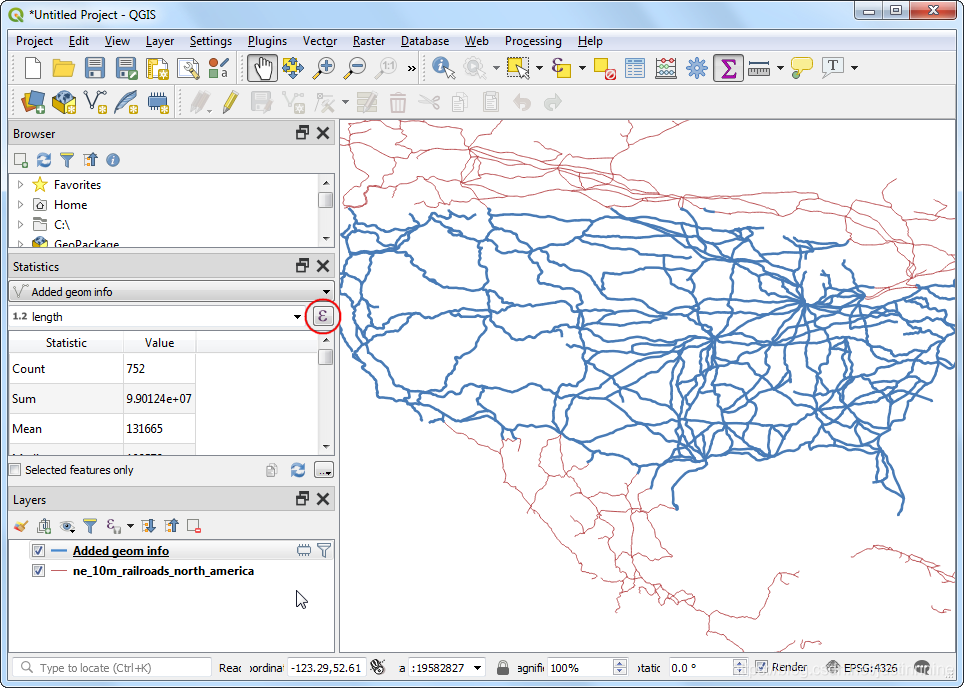Save the project with the floppy disk icon
The height and width of the screenshot is (688, 964).
pos(95,68)
